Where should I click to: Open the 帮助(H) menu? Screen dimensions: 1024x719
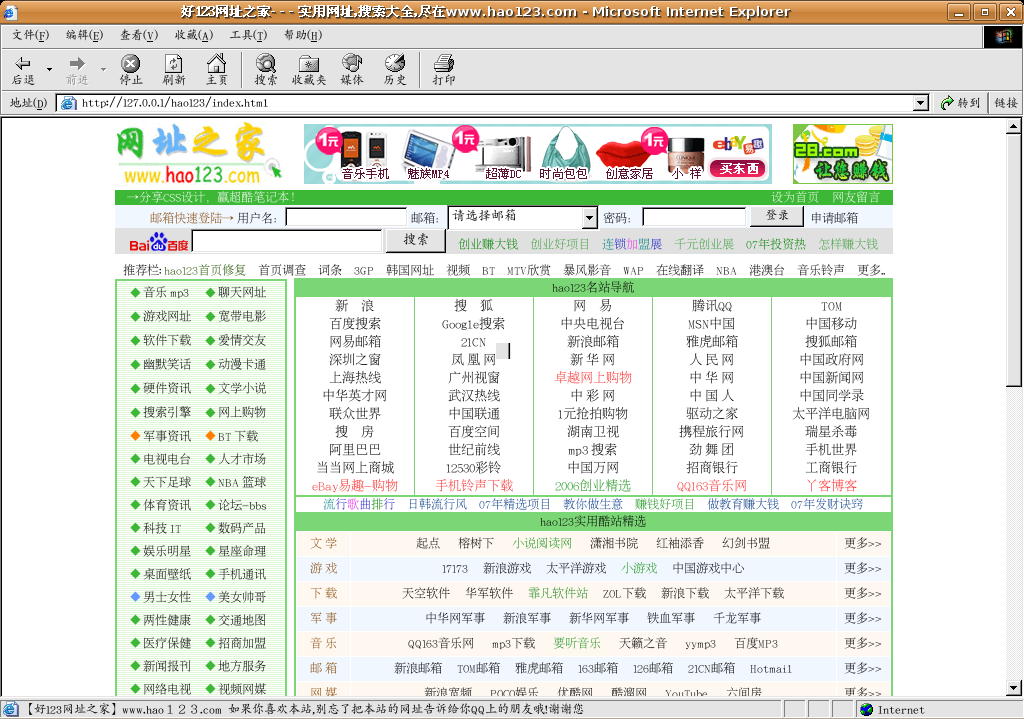[x=303, y=35]
